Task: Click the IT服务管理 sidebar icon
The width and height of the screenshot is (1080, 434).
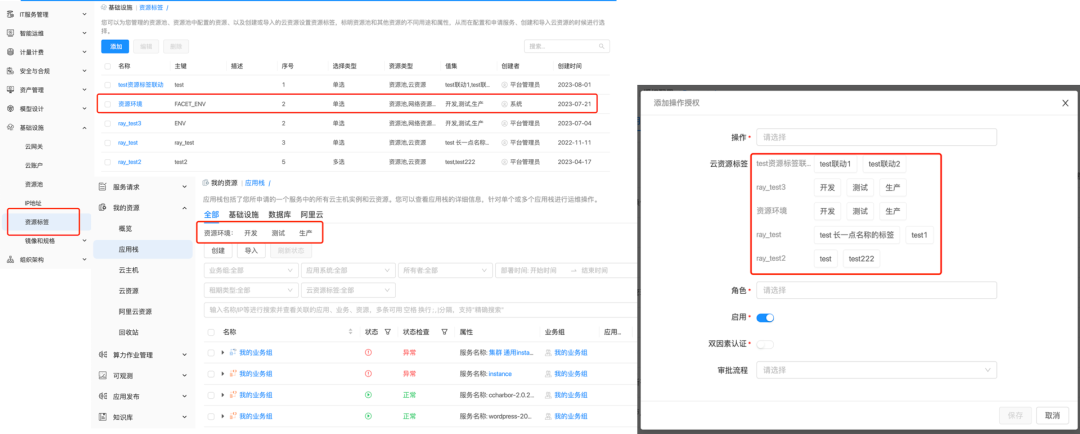Action: pyautogui.click(x=10, y=14)
